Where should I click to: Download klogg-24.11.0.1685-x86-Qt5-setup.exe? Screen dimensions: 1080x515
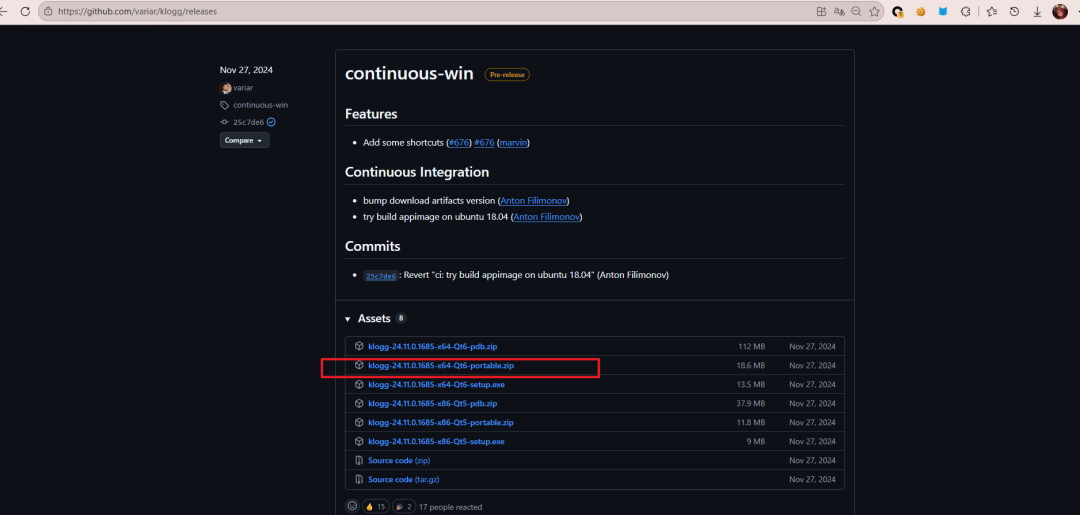pyautogui.click(x=436, y=441)
